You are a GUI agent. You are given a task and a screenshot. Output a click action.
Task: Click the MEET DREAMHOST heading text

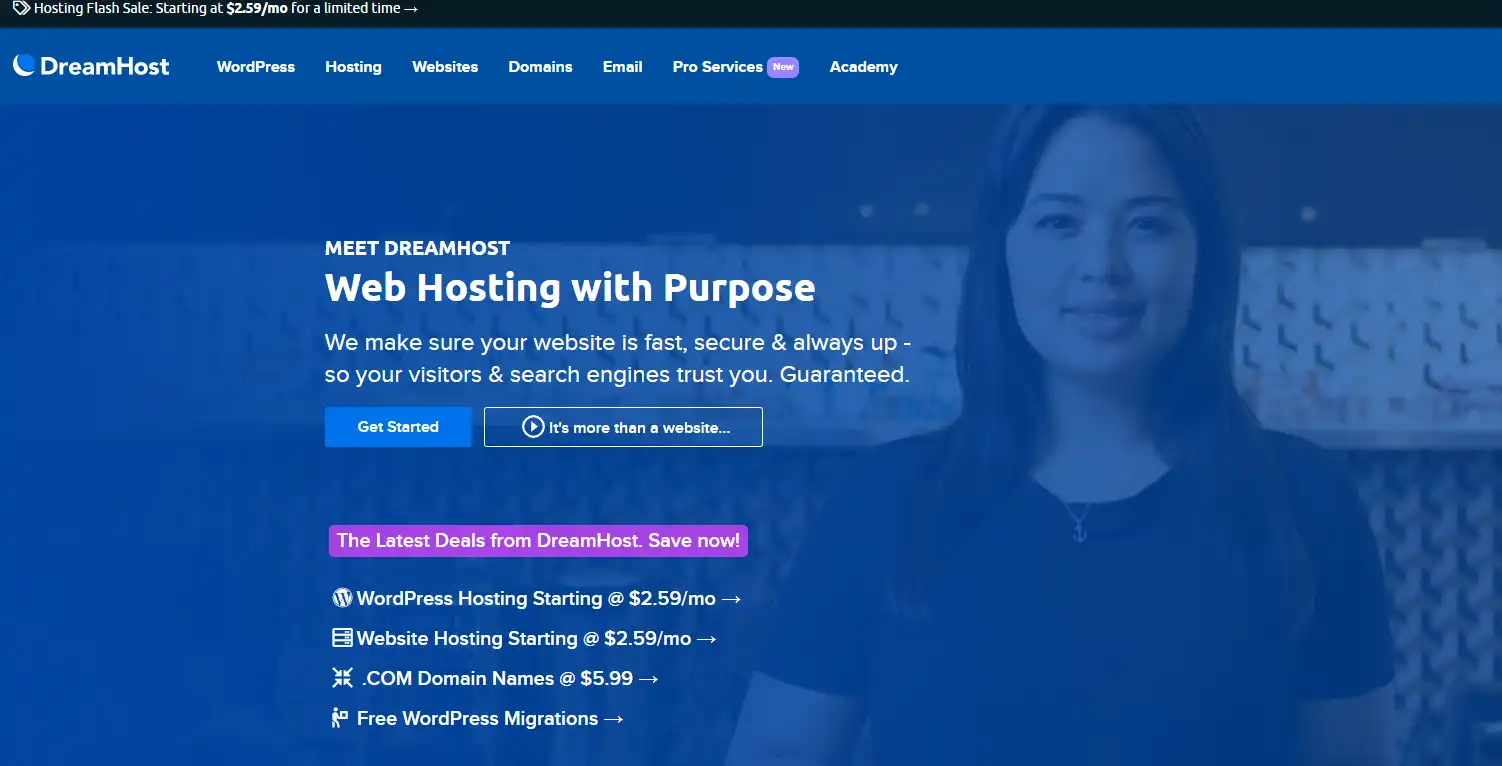tap(417, 248)
